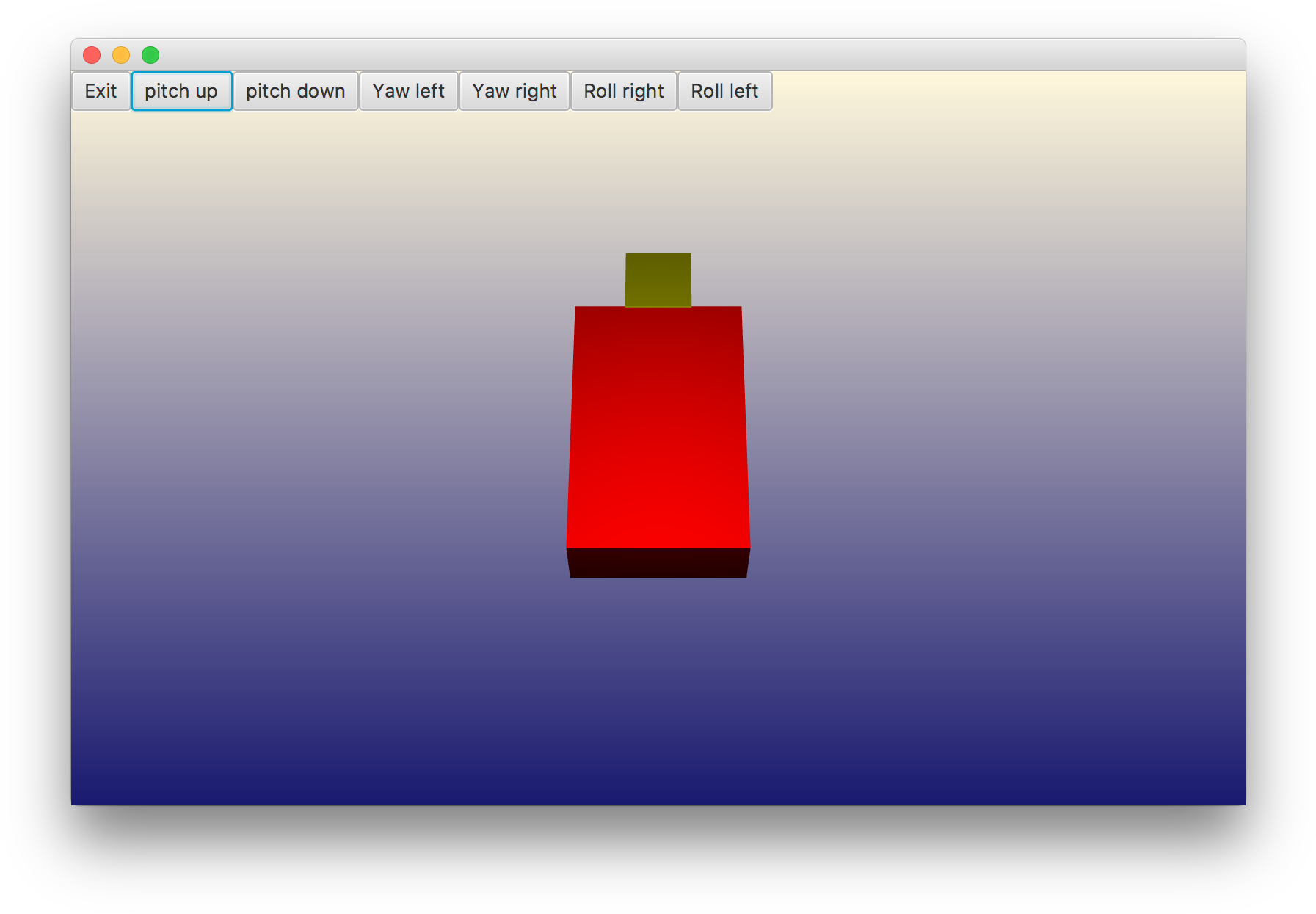Image resolution: width=1316 pixels, height=914 pixels.
Task: Maximize the window with the green button
Action: tap(150, 55)
